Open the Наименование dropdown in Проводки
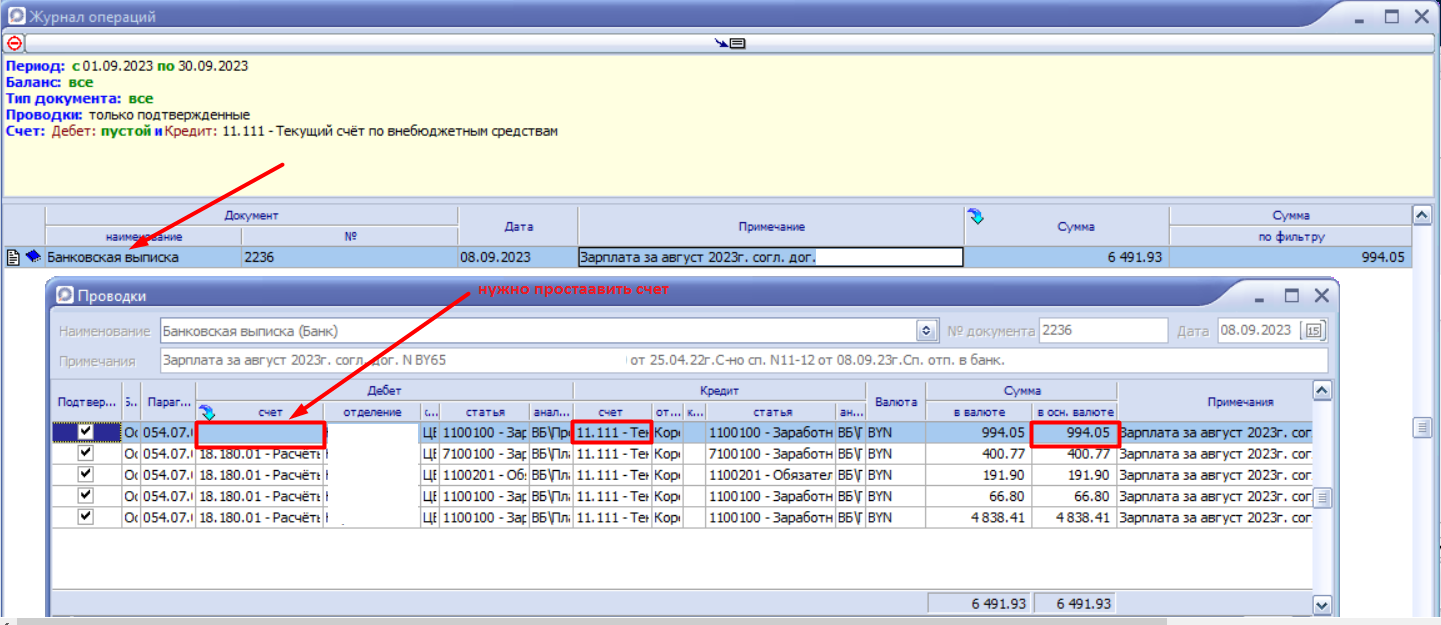This screenshot has width=1441, height=625. tap(925, 331)
